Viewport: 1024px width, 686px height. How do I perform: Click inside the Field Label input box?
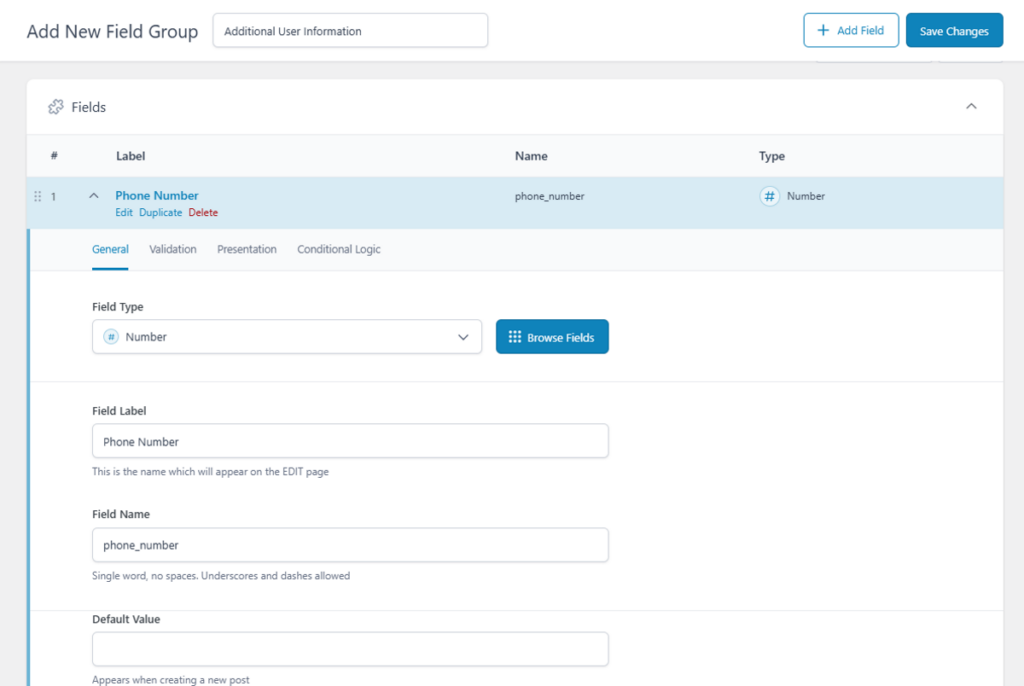(350, 441)
